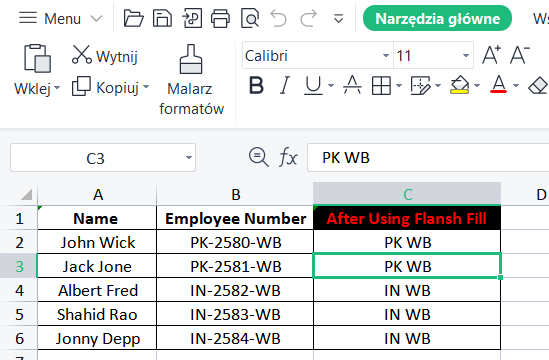Viewport: 549px width, 360px height.
Task: Expand the chevron next to Menu
Action: point(96,18)
